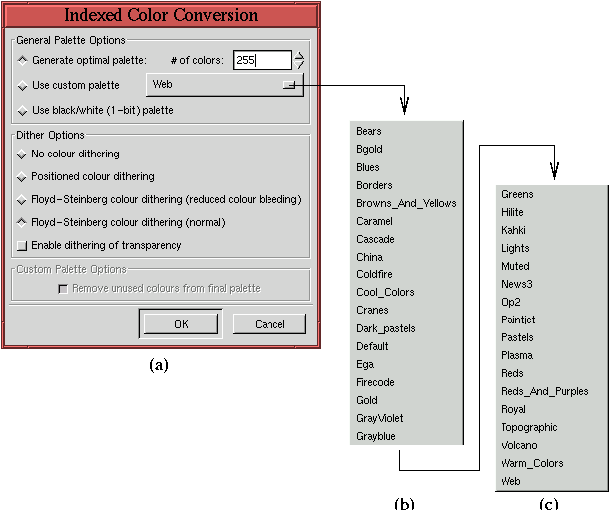Decrease number of colors with down arrow
The width and height of the screenshot is (610, 510).
[299, 66]
